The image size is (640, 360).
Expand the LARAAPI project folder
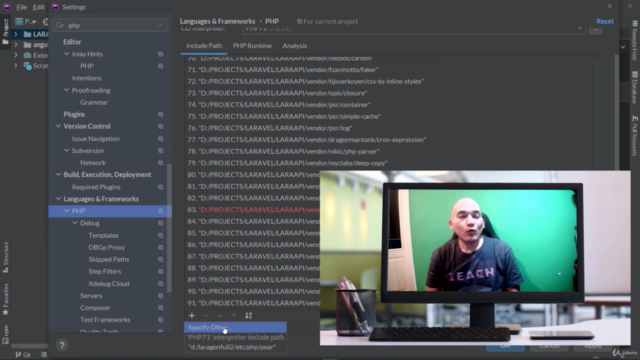tap(16, 34)
